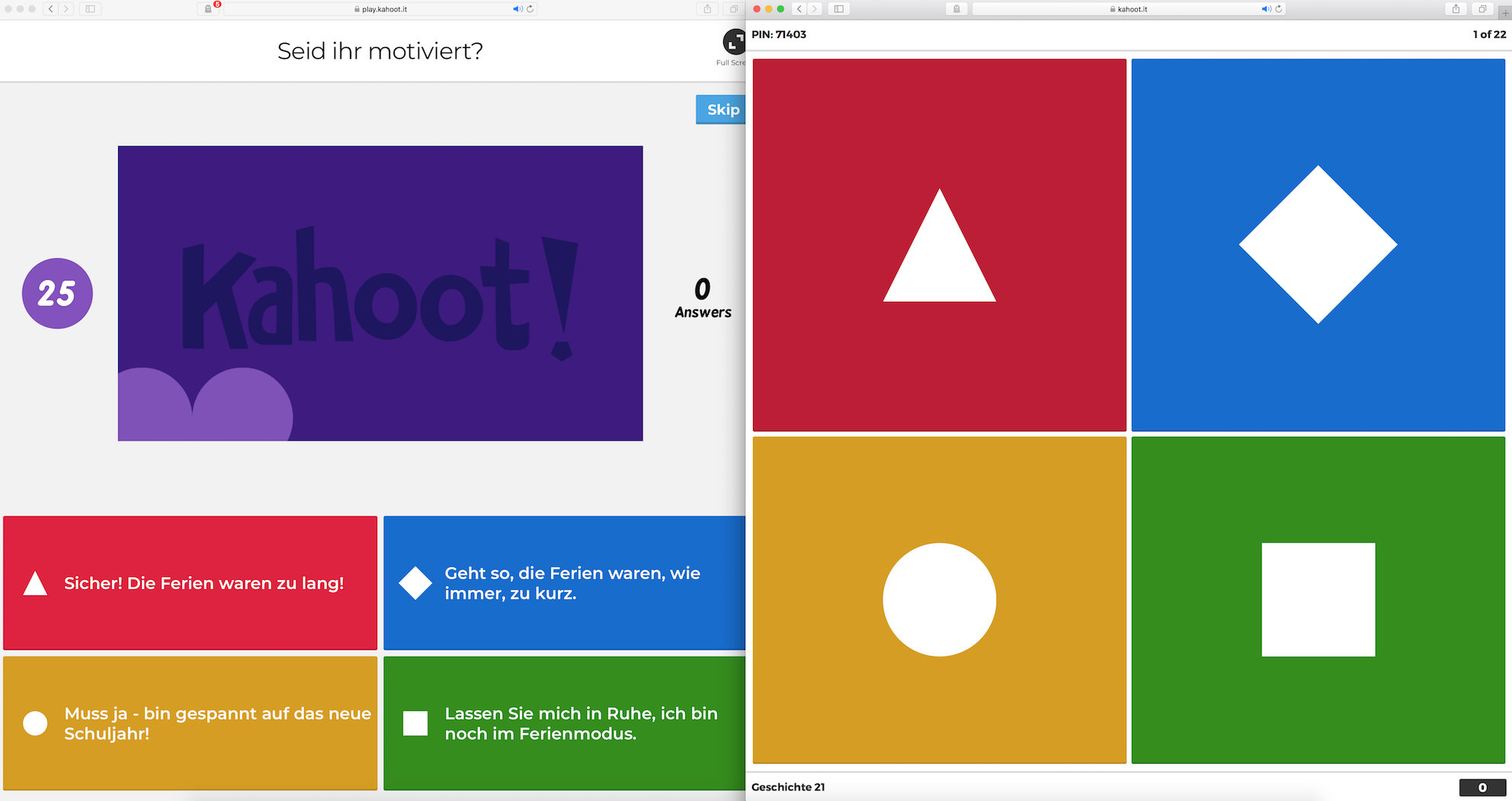Toggle sidebar icon in kahoot.it player Safari window
1512x801 pixels.
coord(839,9)
